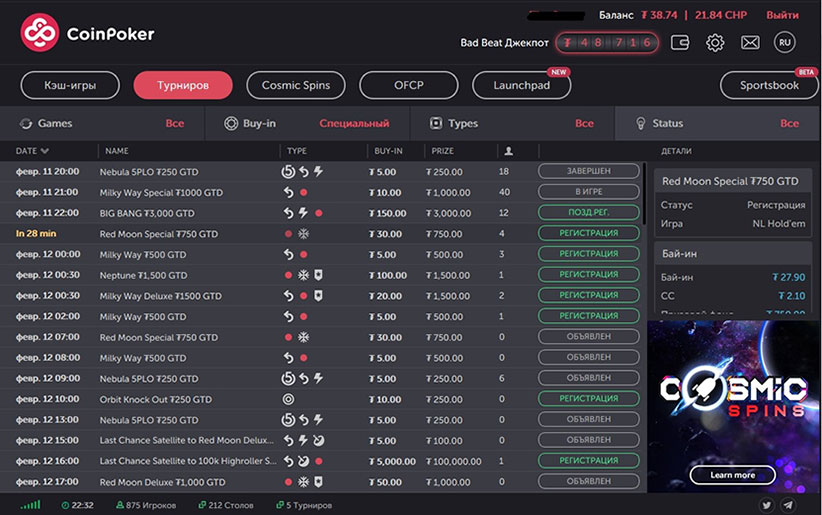Click the Buy-in filter chip icon
822x515 pixels.
coord(231,123)
